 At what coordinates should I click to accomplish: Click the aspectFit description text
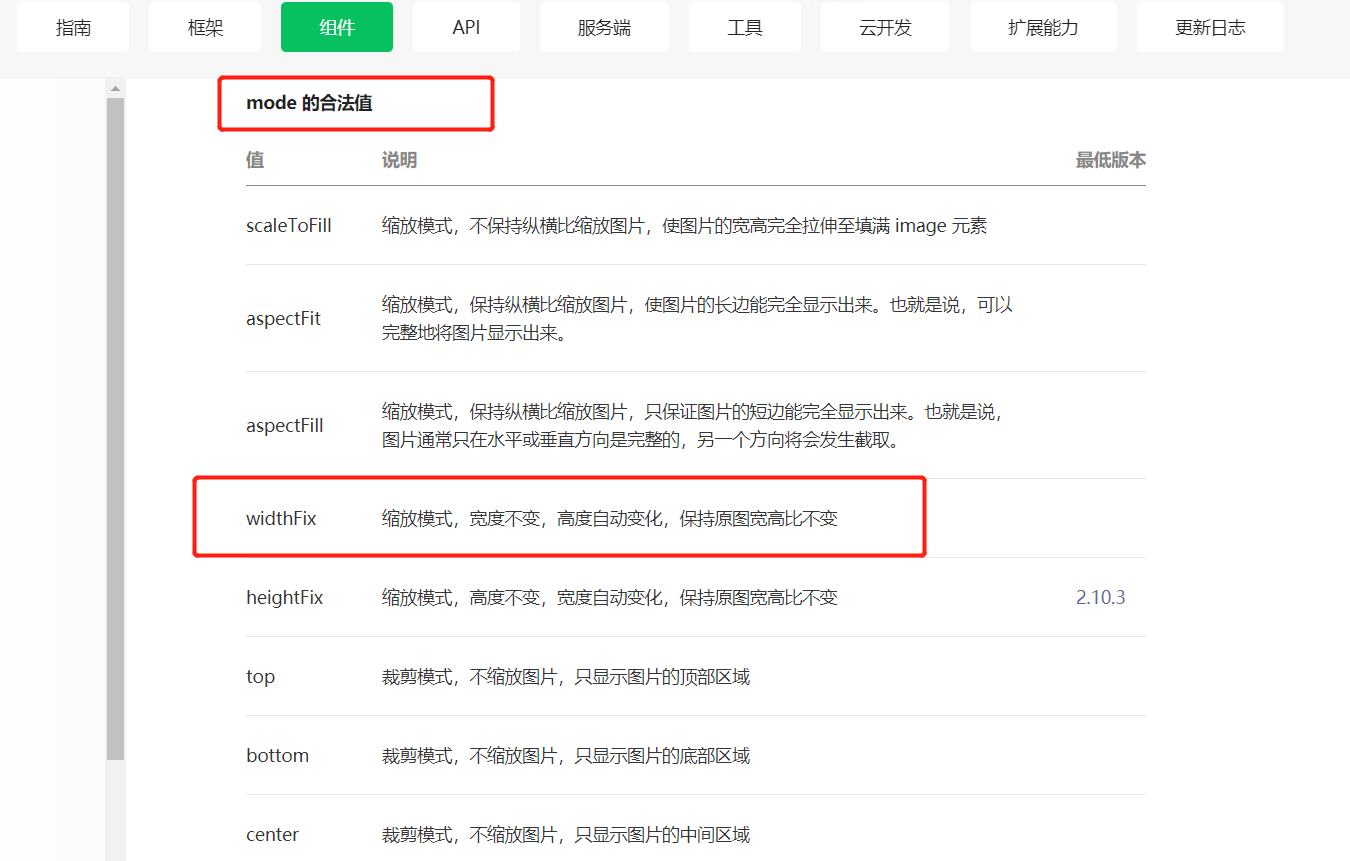tap(698, 319)
